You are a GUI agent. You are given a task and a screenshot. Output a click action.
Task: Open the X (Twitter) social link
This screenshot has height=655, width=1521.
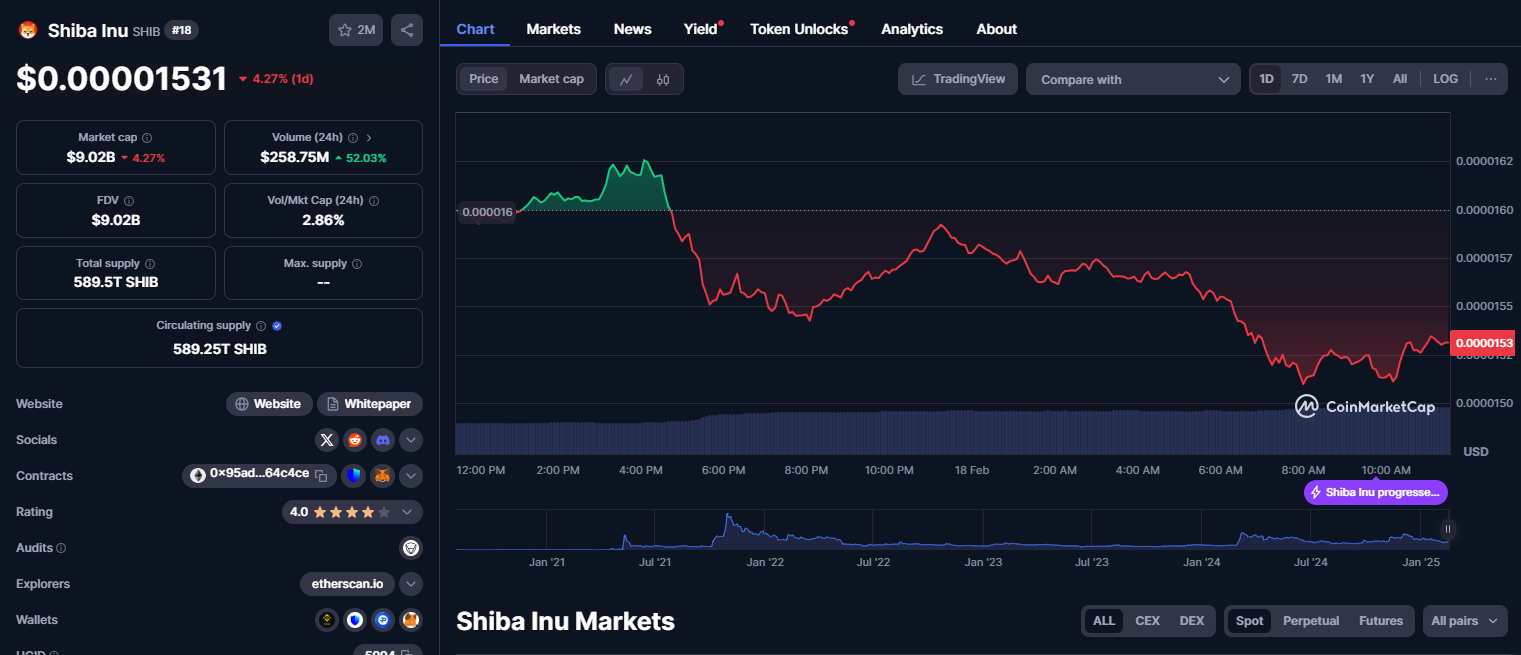327,440
